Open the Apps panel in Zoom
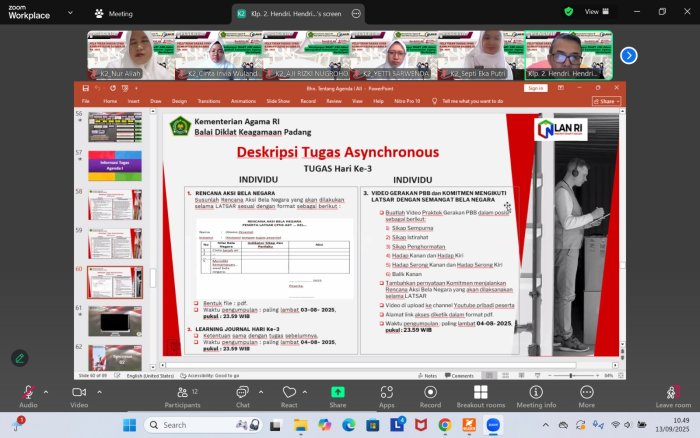700x438 pixels. (x=386, y=391)
